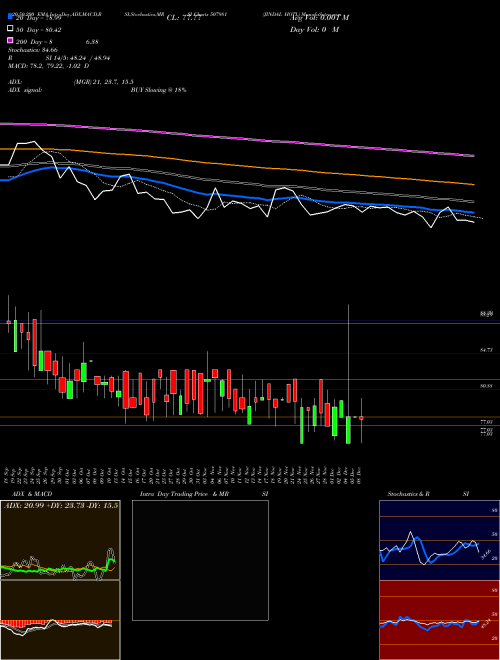Click the red MACD histogram bars

pyautogui.click(x=56, y=623)
